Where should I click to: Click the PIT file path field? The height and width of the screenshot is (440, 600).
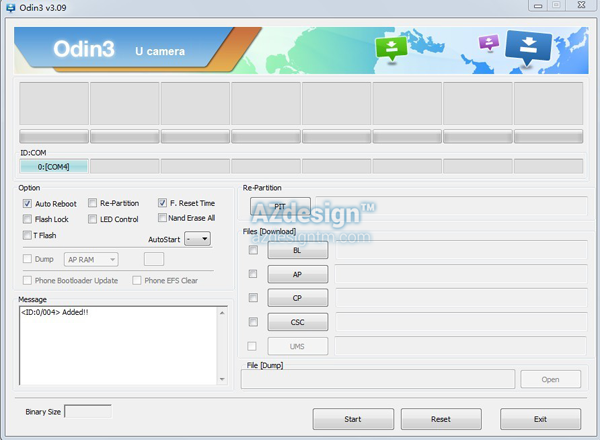(x=452, y=206)
